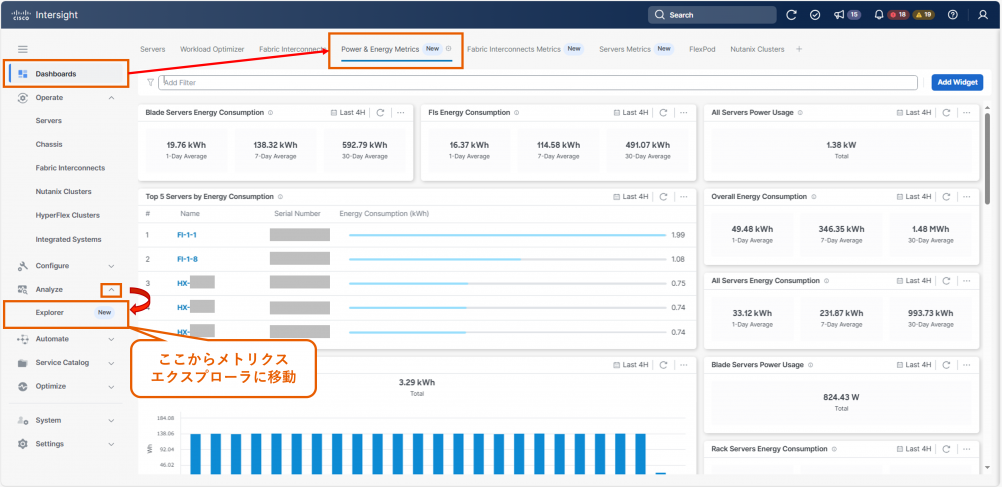1002x487 pixels.
Task: Open more options for Top 5 Servers widget
Action: (x=684, y=197)
